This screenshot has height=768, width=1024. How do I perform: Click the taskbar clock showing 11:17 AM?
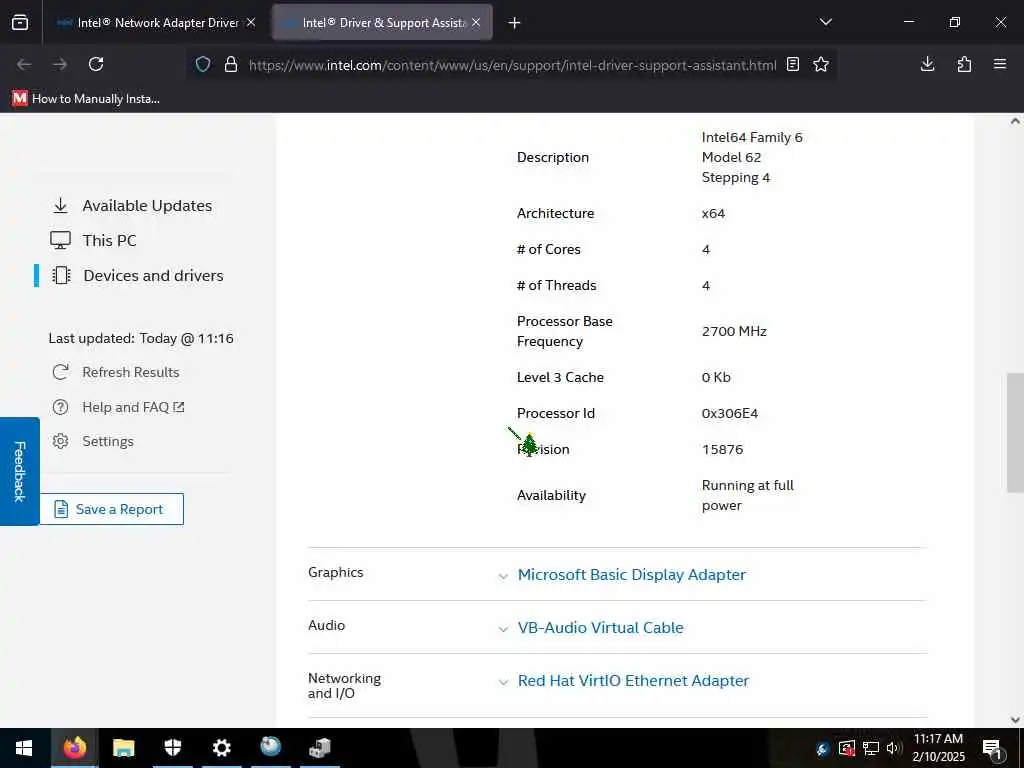tap(938, 748)
